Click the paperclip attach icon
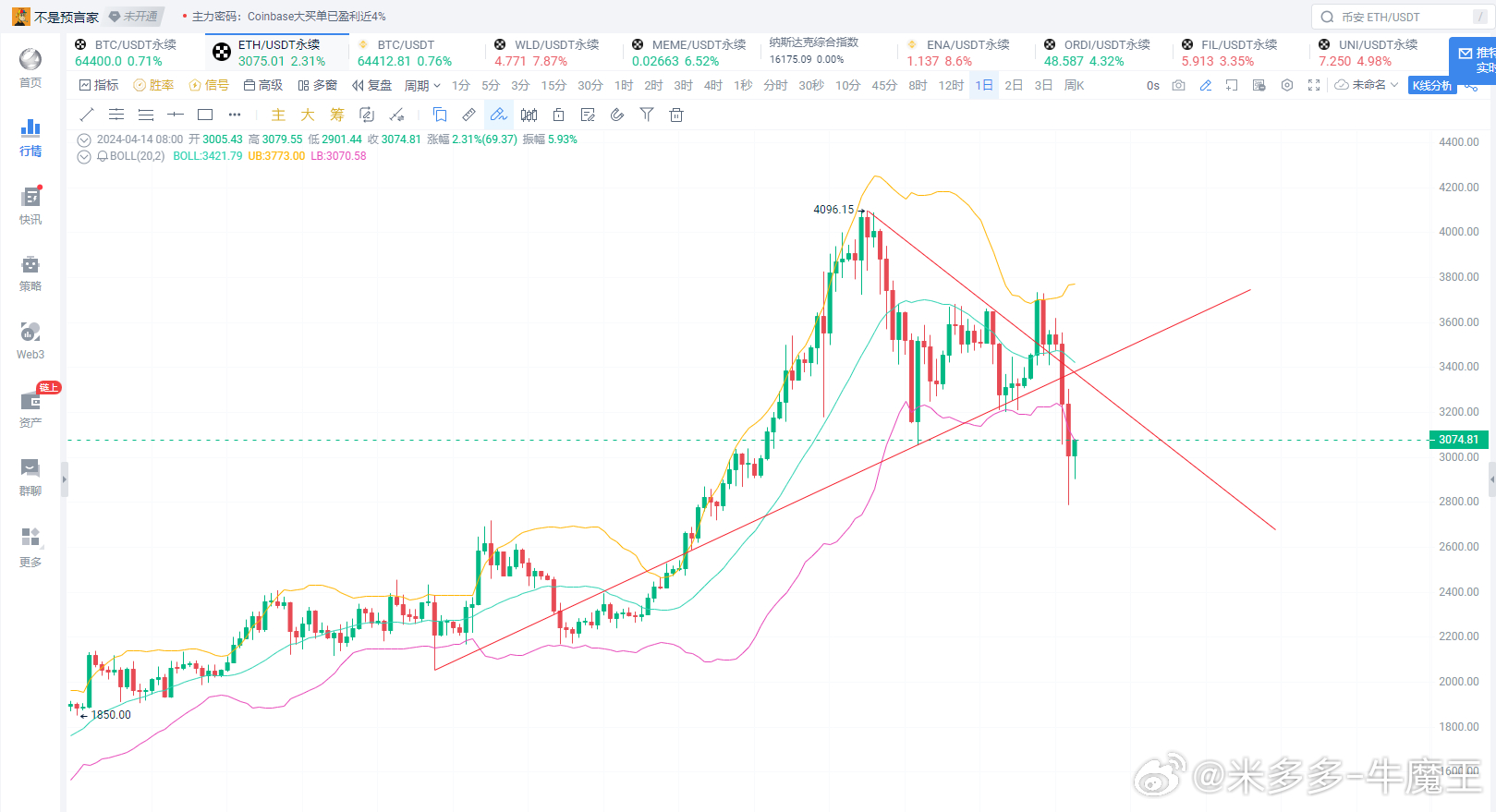Screen dimensions: 1496x812 (617, 115)
